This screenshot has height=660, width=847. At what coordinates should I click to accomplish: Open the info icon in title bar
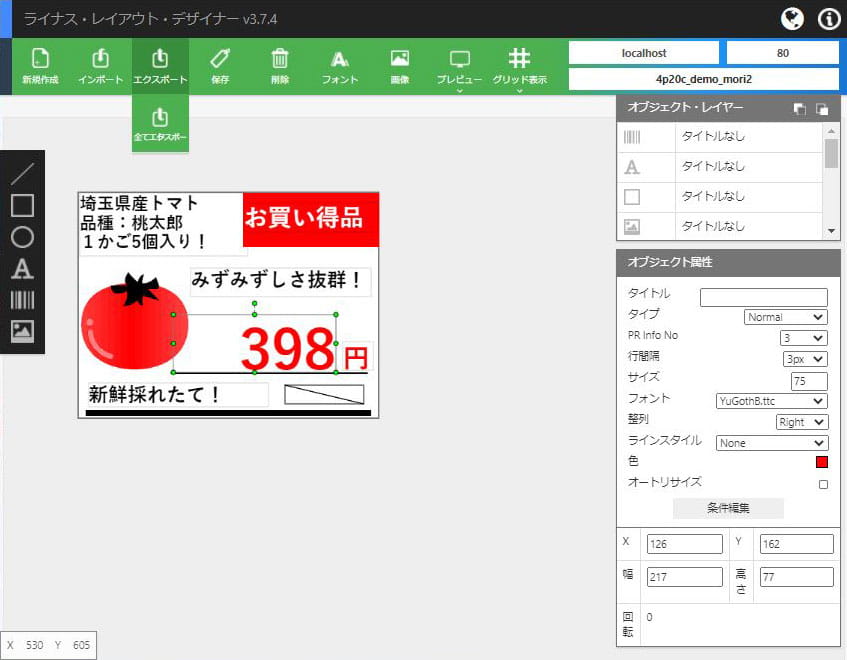point(829,19)
